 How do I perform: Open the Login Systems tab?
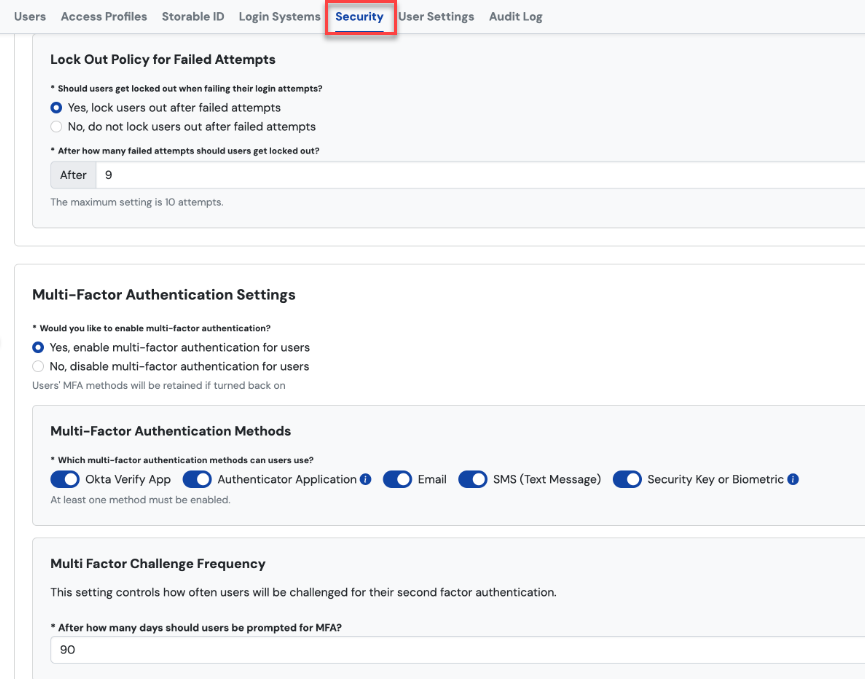click(x=280, y=17)
